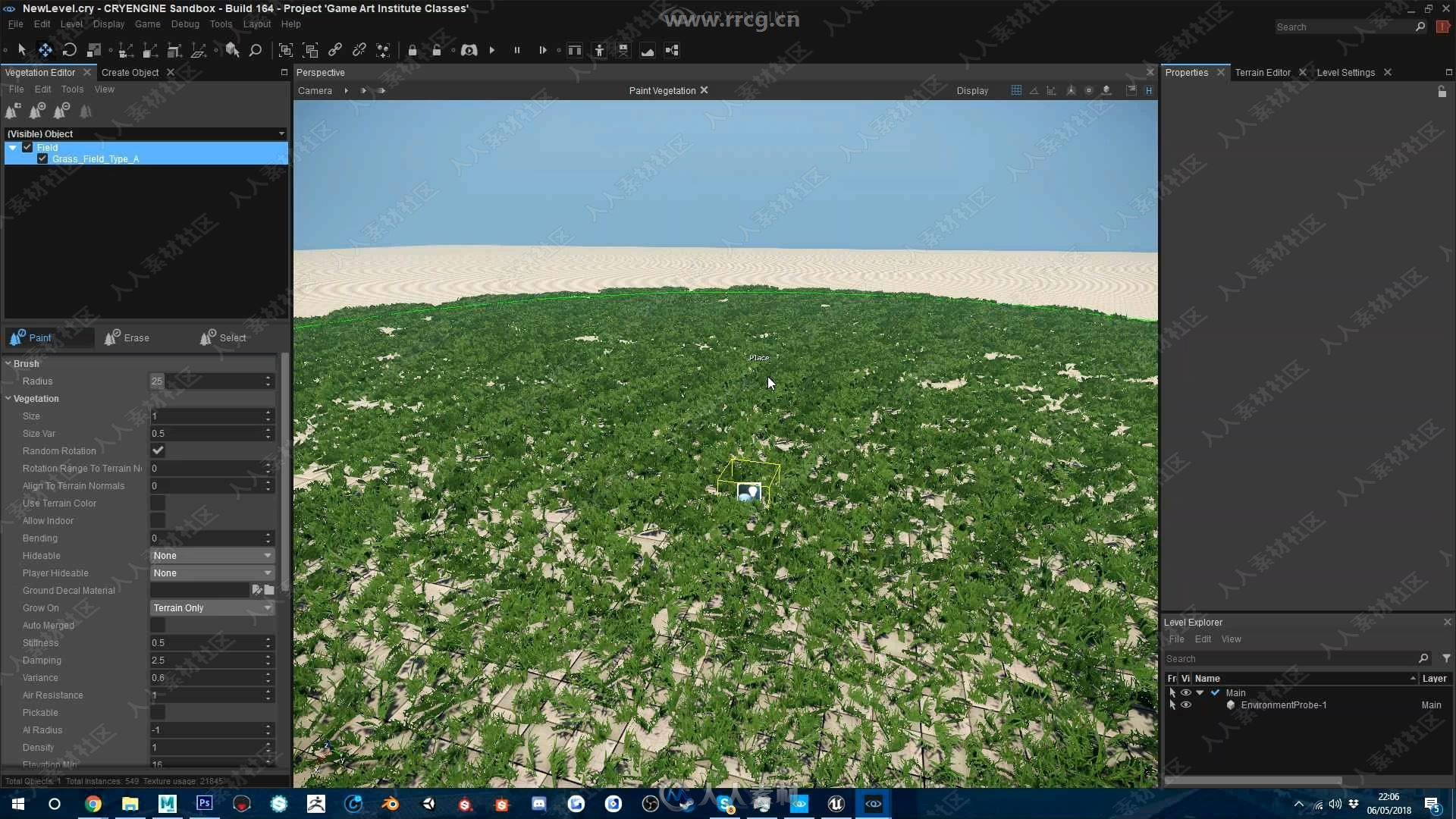The image size is (1456, 819).
Task: Expand the Brush settings section
Action: (x=9, y=363)
